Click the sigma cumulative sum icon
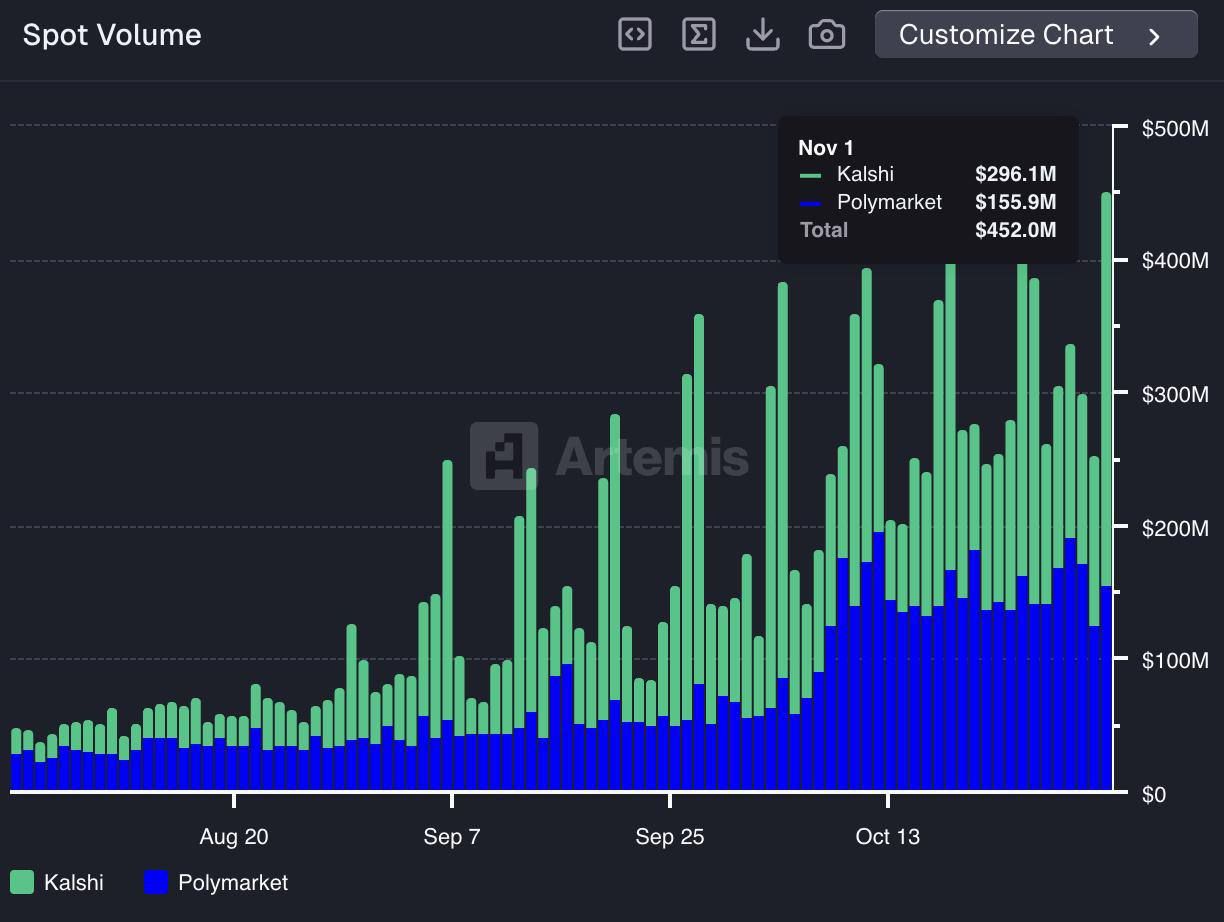1224x922 pixels. (699, 35)
